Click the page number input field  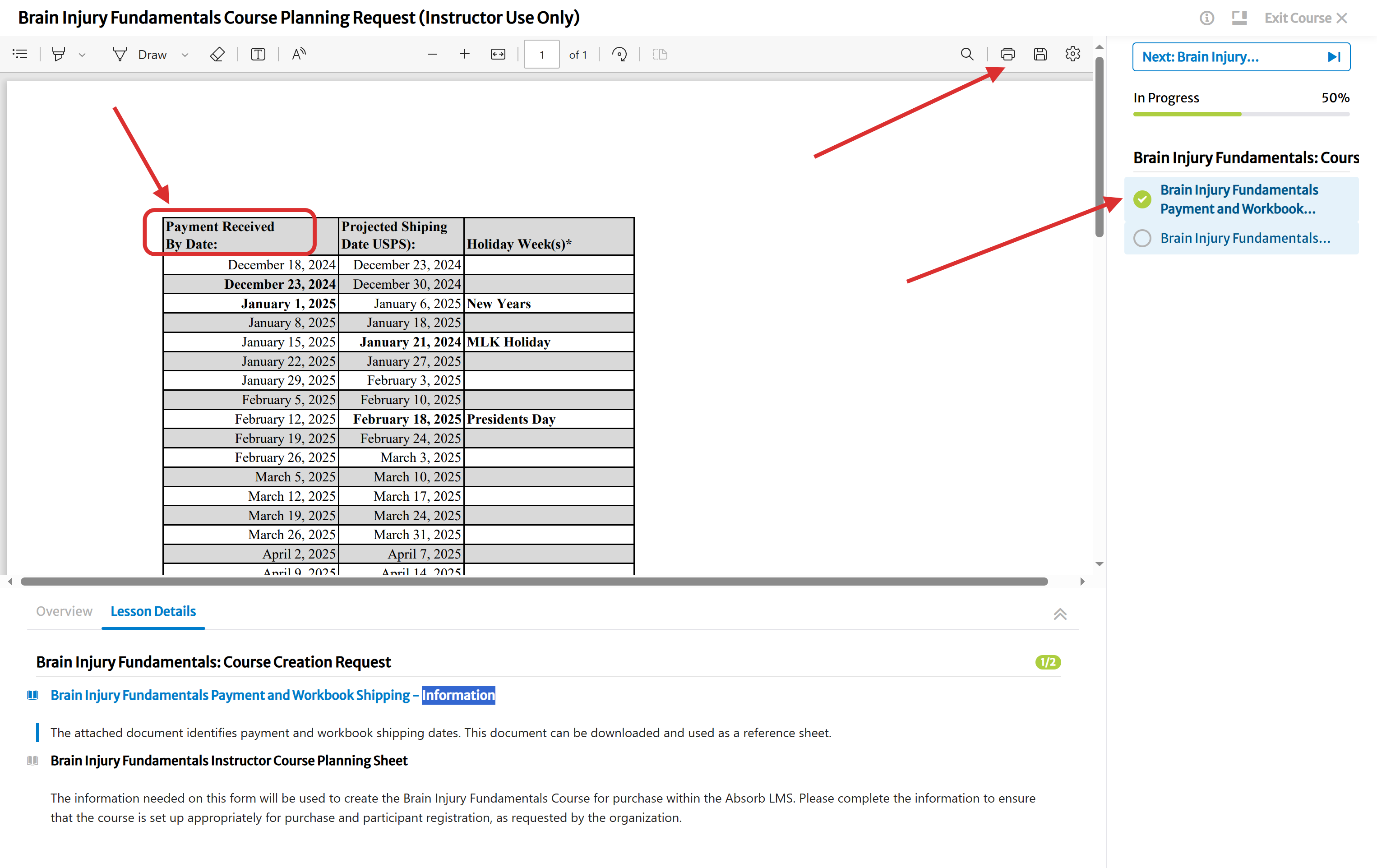(541, 54)
